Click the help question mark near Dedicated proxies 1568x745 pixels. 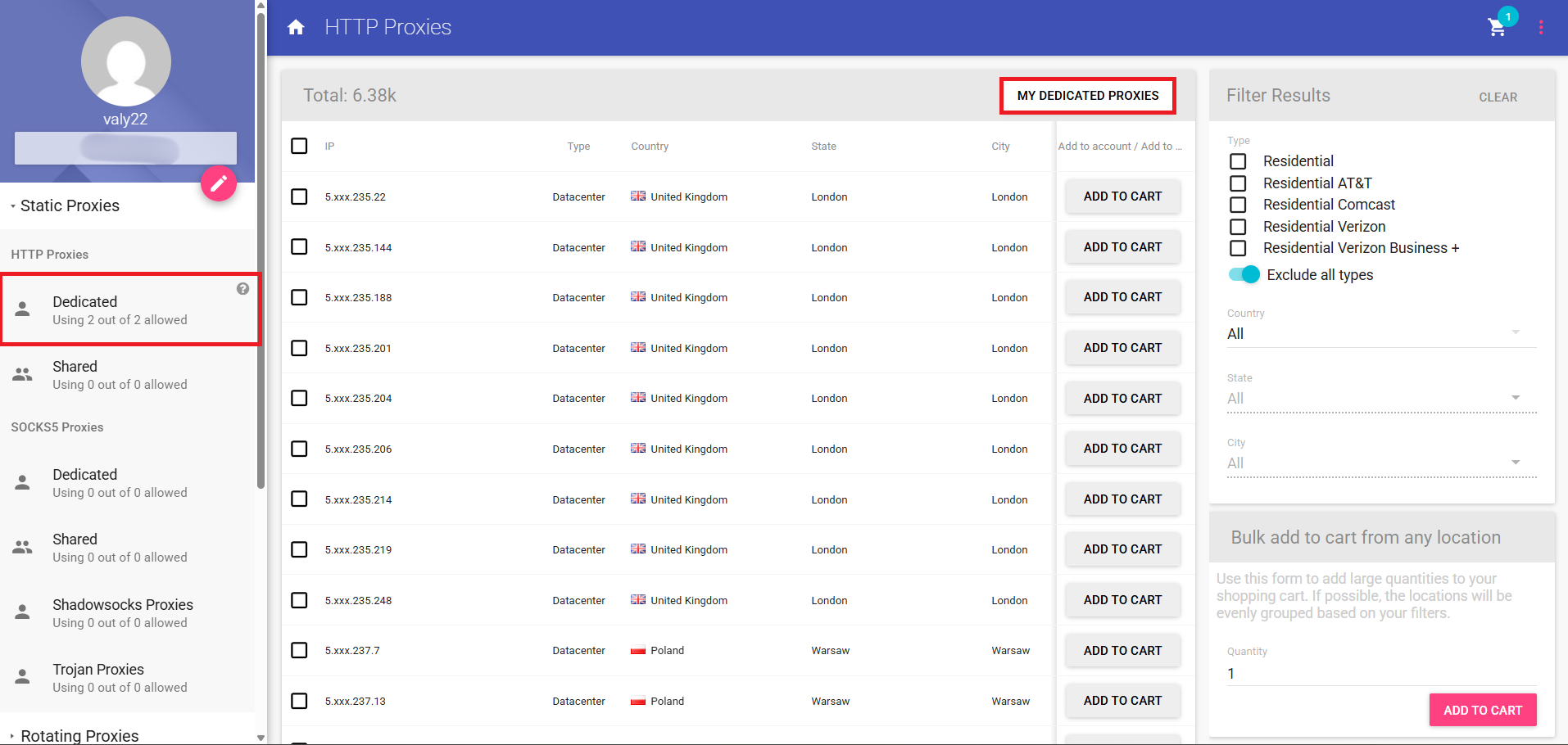coord(242,288)
